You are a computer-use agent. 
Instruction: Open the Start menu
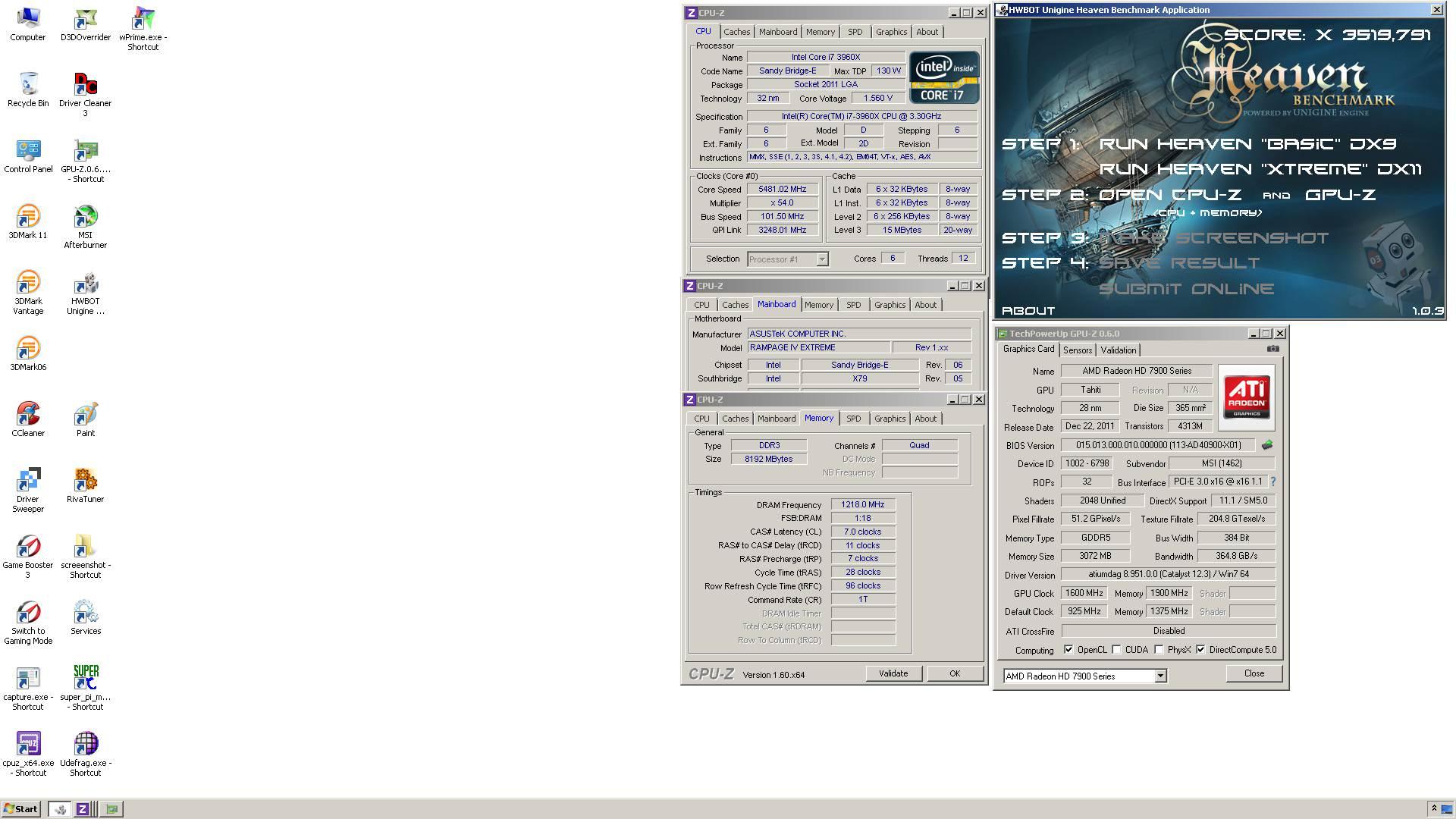pos(20,809)
